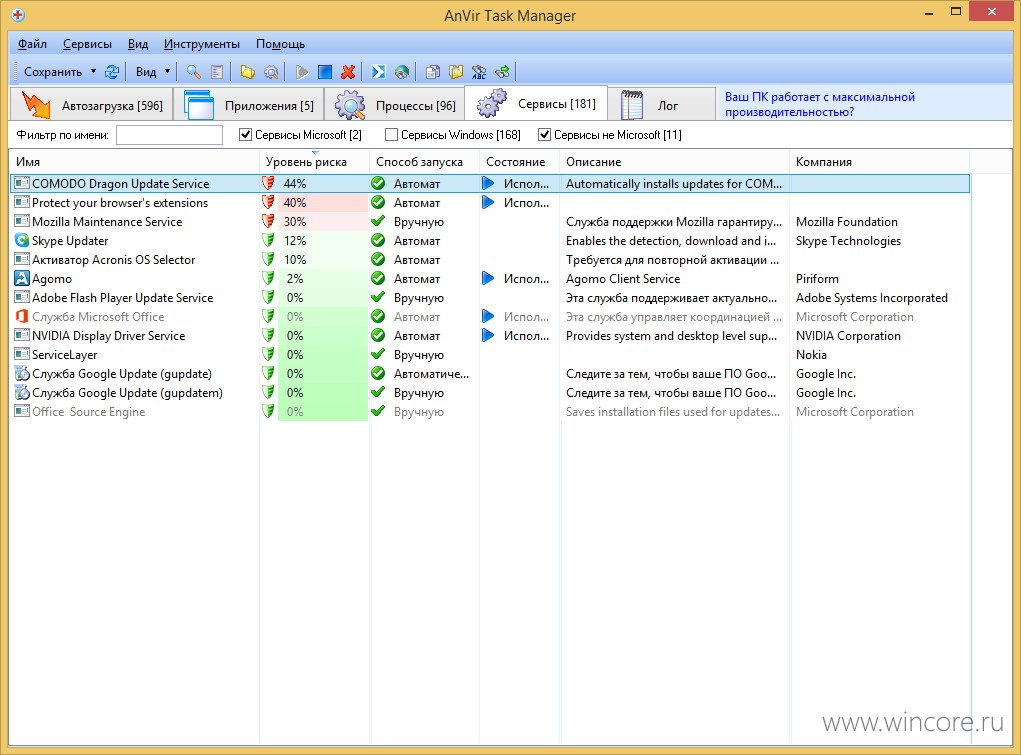Click the green startup check for Agomo
This screenshot has width=1021, height=755.
point(378,278)
